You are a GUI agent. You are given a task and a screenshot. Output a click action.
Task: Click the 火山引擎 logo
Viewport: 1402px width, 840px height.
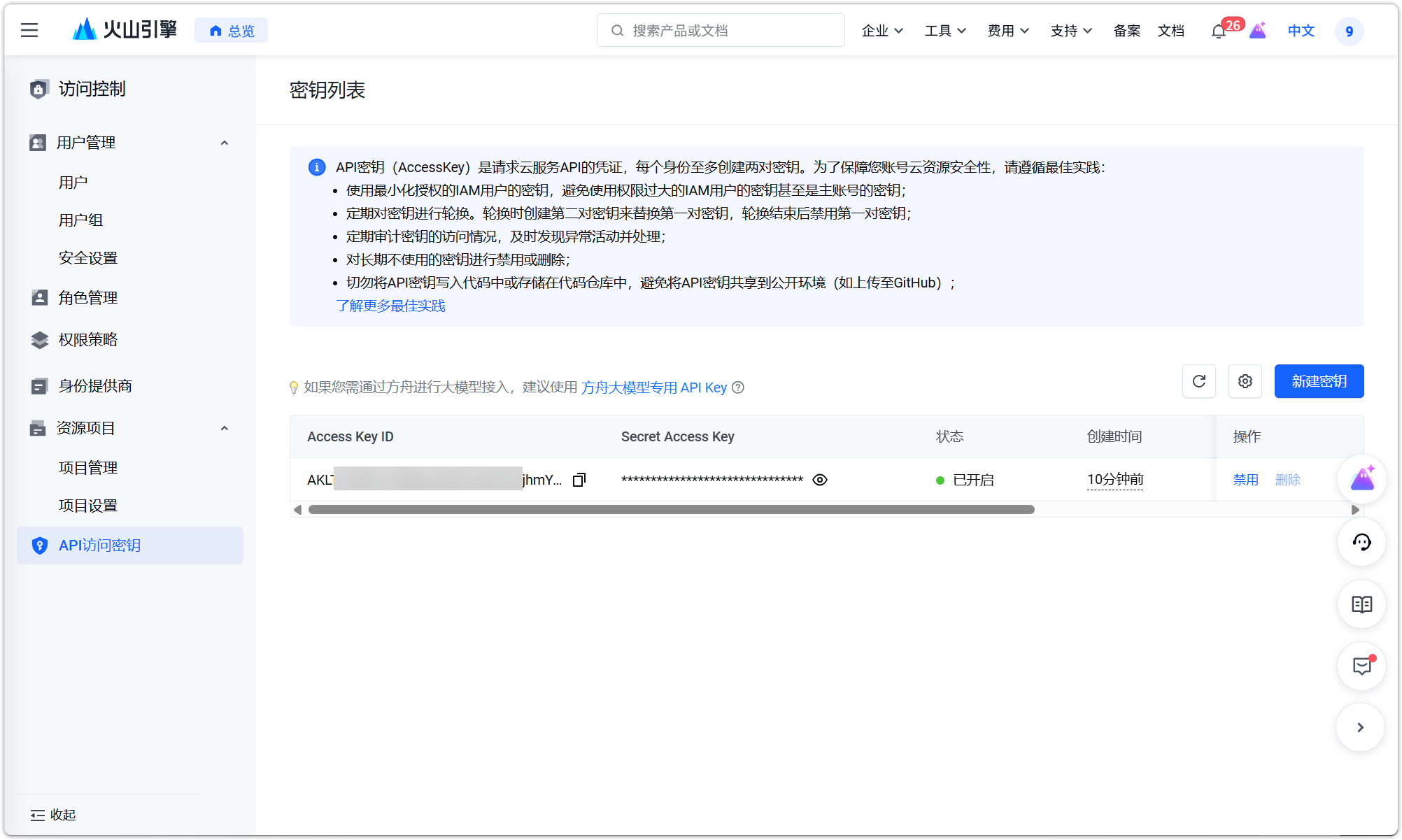[x=123, y=29]
